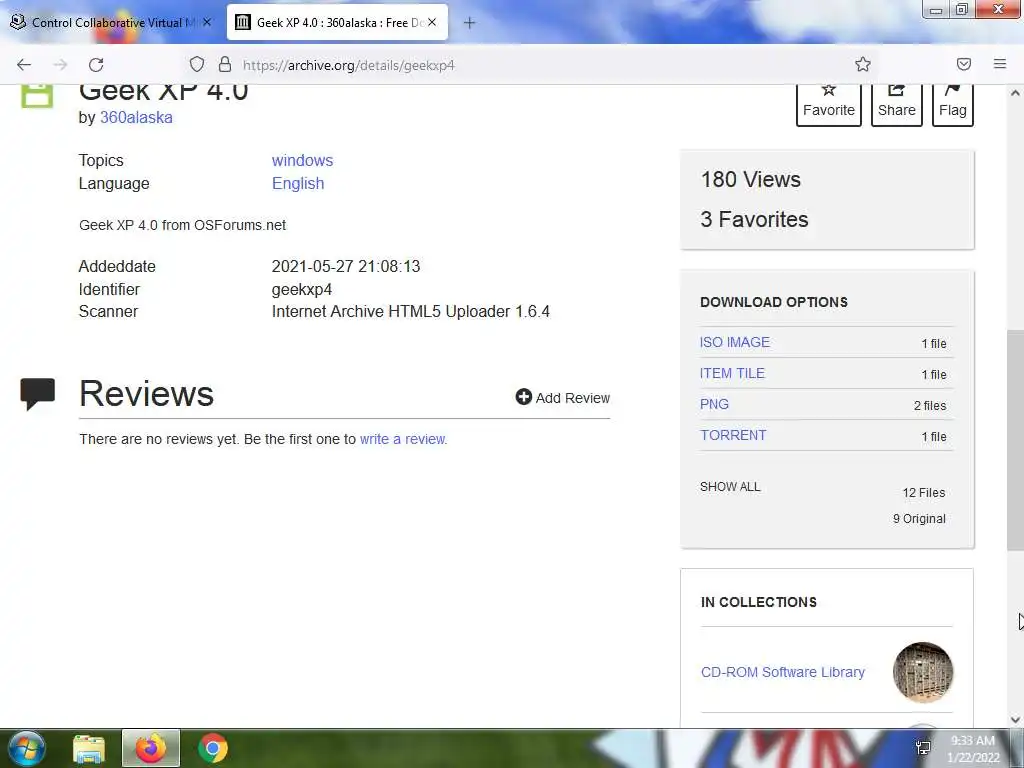Follow the write a review link
Screen dimensions: 1024x768
[x=402, y=439]
